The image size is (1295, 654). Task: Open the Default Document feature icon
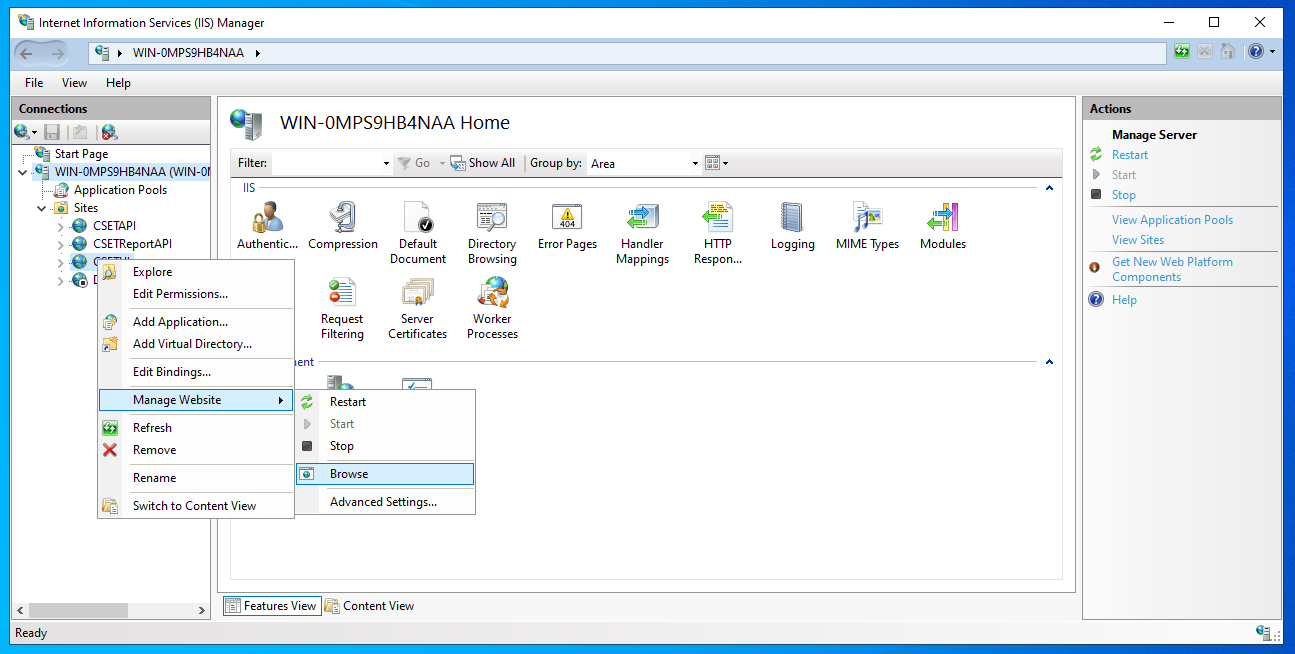[x=418, y=233]
